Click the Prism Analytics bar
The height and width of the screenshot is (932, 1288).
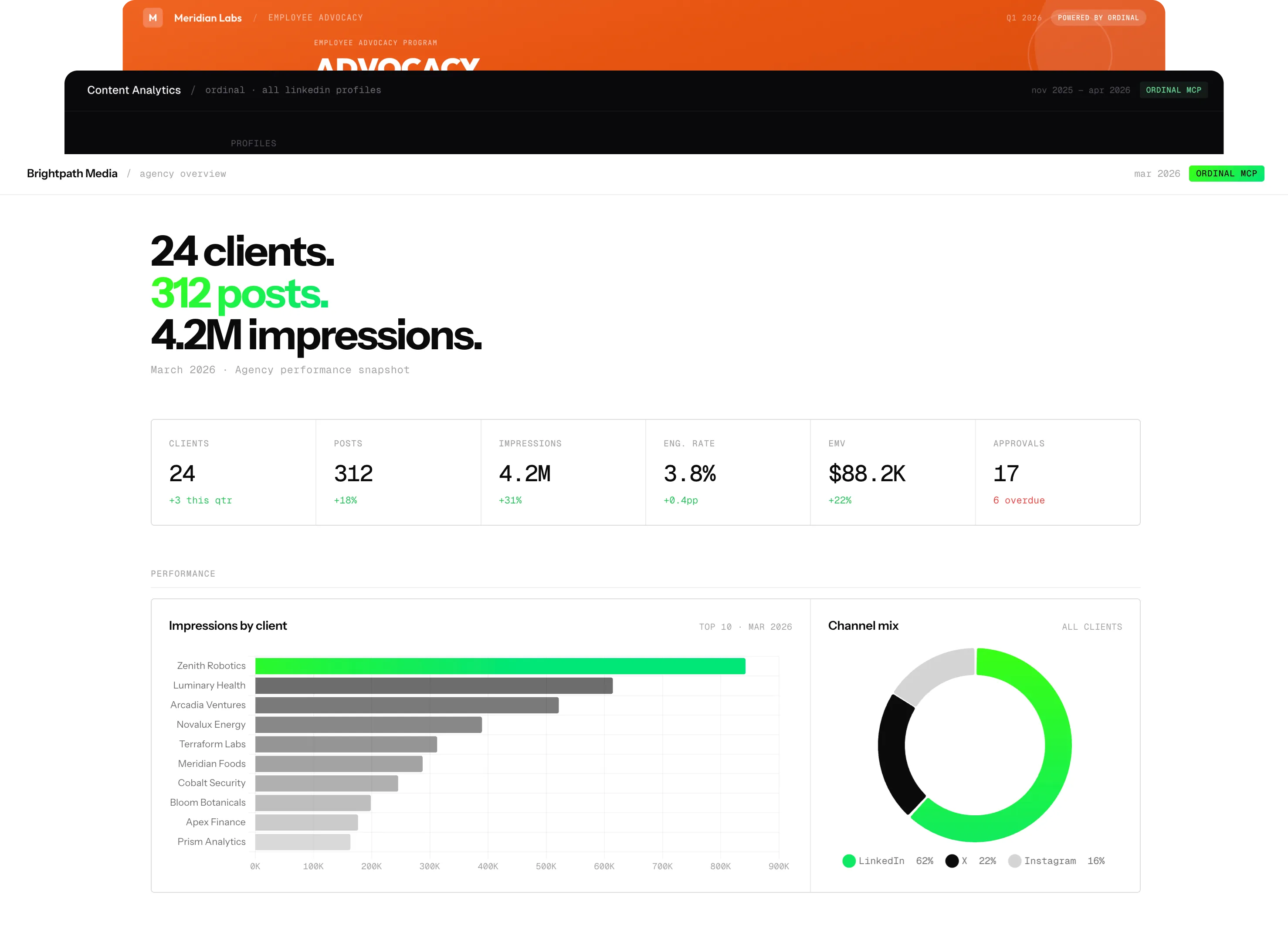coord(303,842)
